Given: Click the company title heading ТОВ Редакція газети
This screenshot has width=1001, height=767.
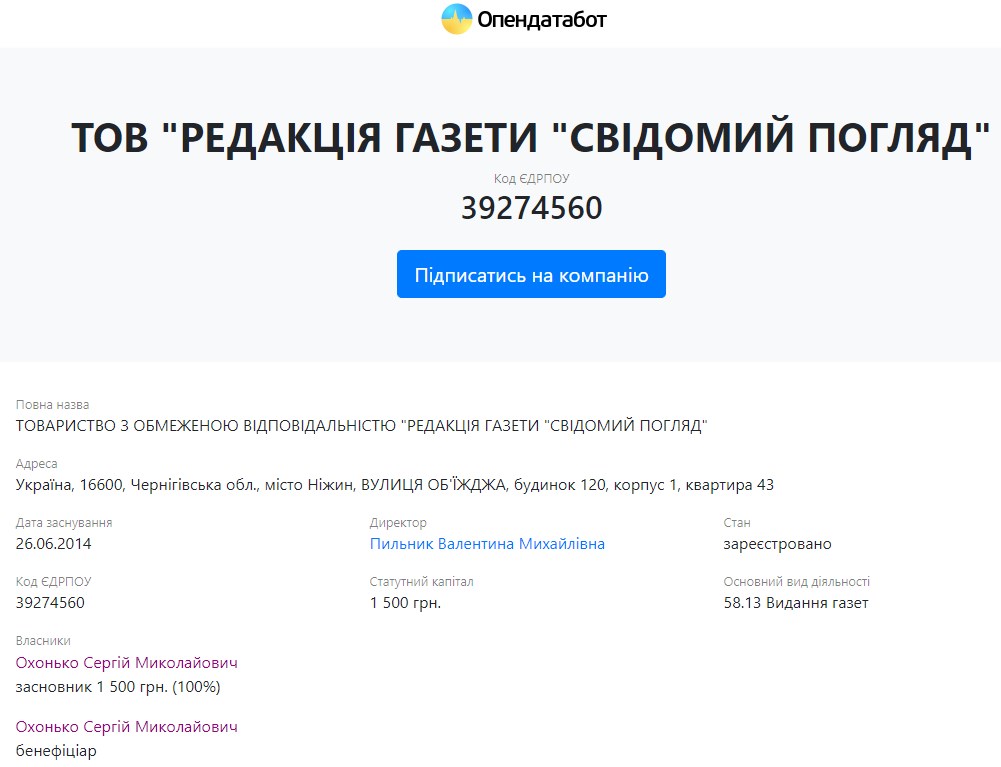Looking at the screenshot, I should (523, 139).
